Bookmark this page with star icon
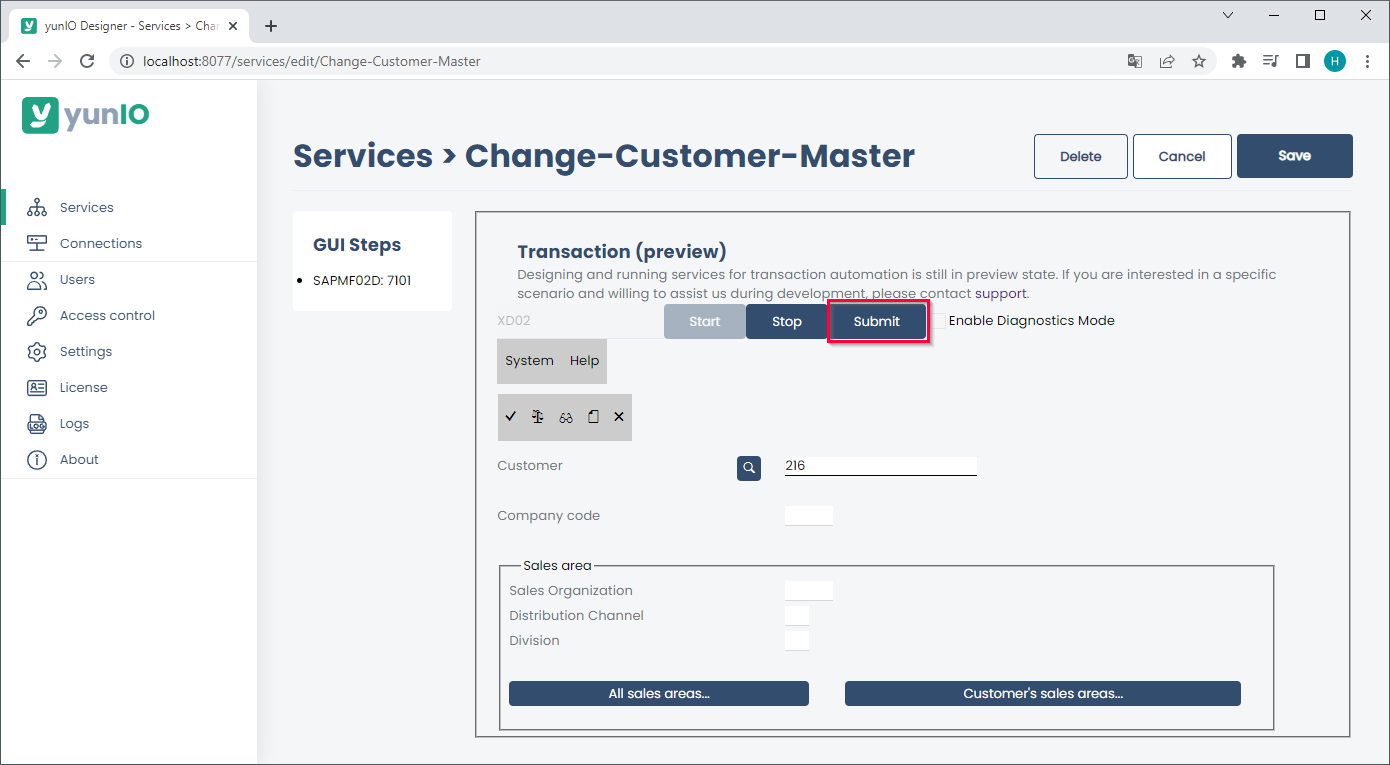The image size is (1390, 765). click(1199, 61)
